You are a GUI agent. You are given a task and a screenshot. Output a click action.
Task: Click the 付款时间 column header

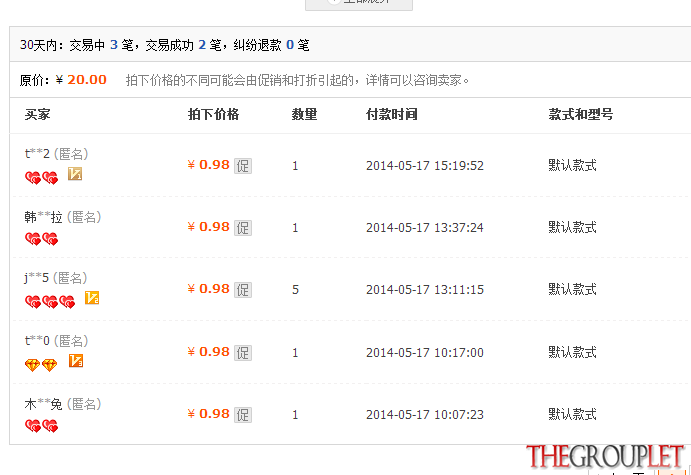pyautogui.click(x=392, y=115)
